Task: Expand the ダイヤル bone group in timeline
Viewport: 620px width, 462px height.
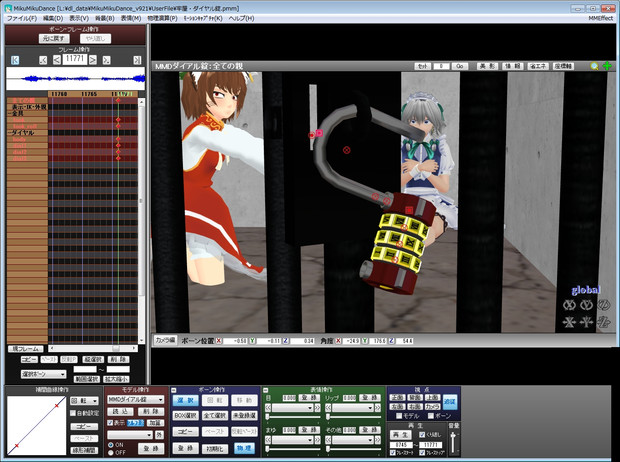Action: pyautogui.click(x=9, y=133)
